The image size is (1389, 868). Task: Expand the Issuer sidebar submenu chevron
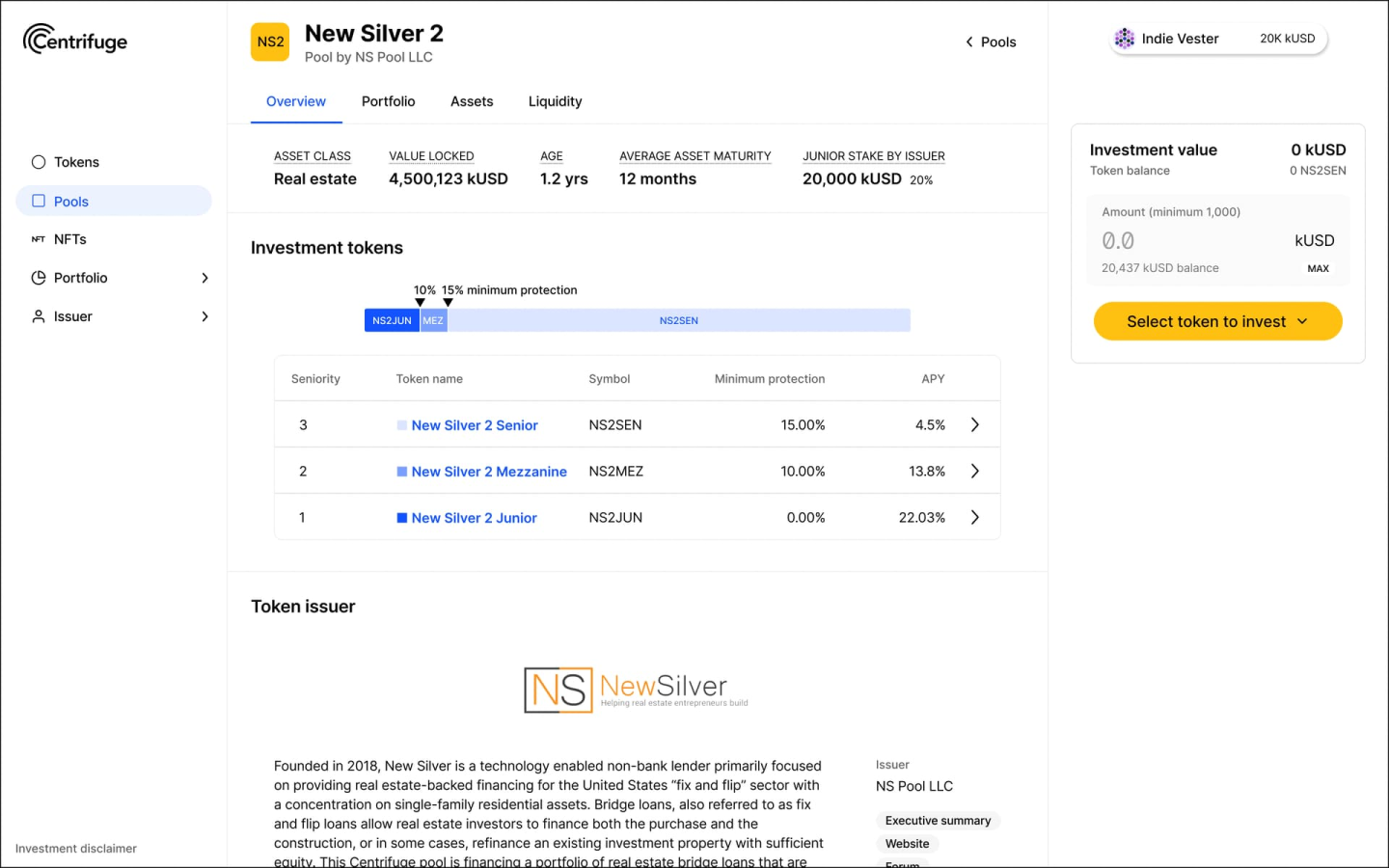(x=204, y=316)
